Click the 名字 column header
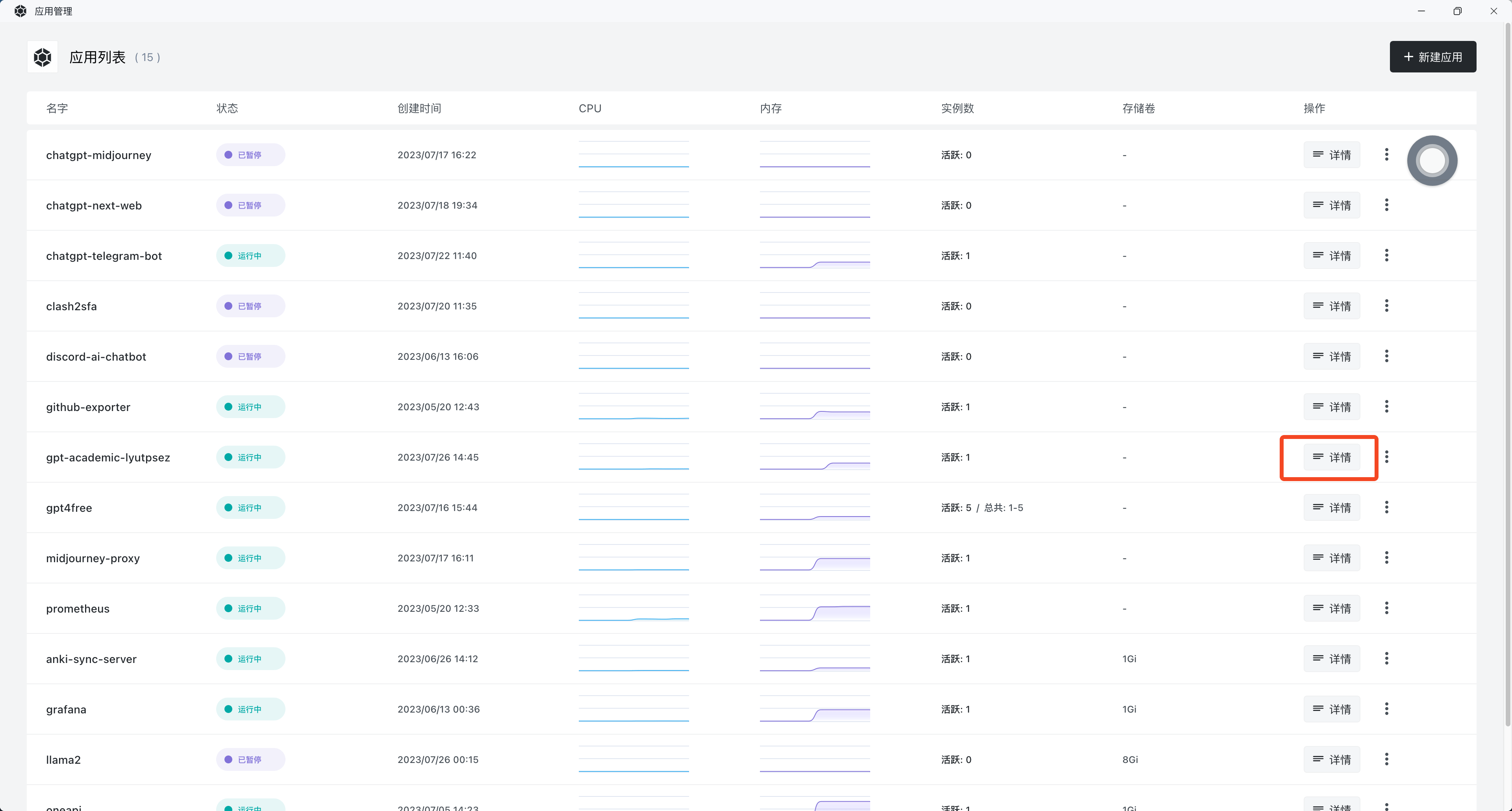Viewport: 1512px width, 811px height. (x=57, y=108)
